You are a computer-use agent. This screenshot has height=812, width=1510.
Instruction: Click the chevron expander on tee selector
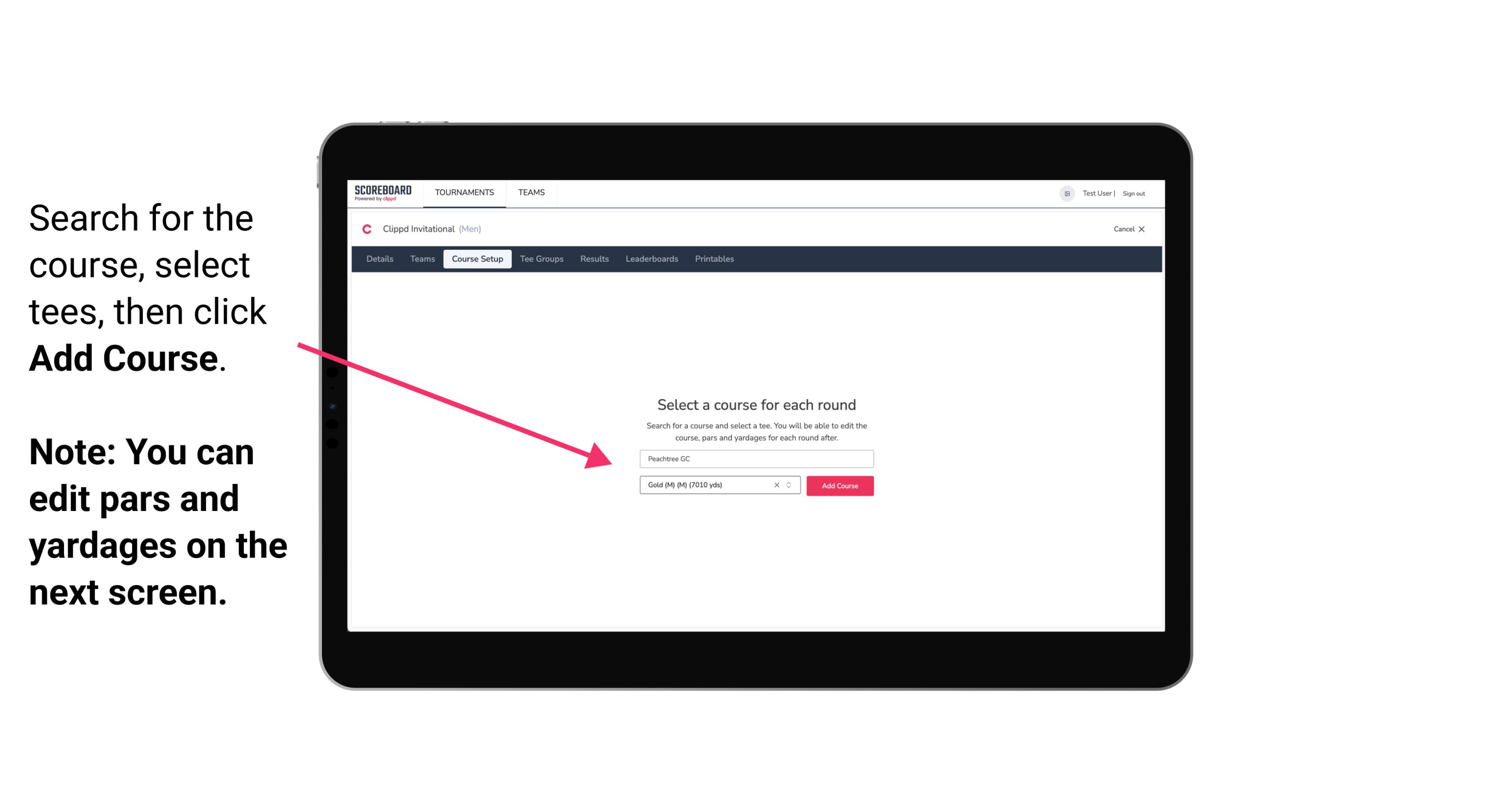coord(790,485)
